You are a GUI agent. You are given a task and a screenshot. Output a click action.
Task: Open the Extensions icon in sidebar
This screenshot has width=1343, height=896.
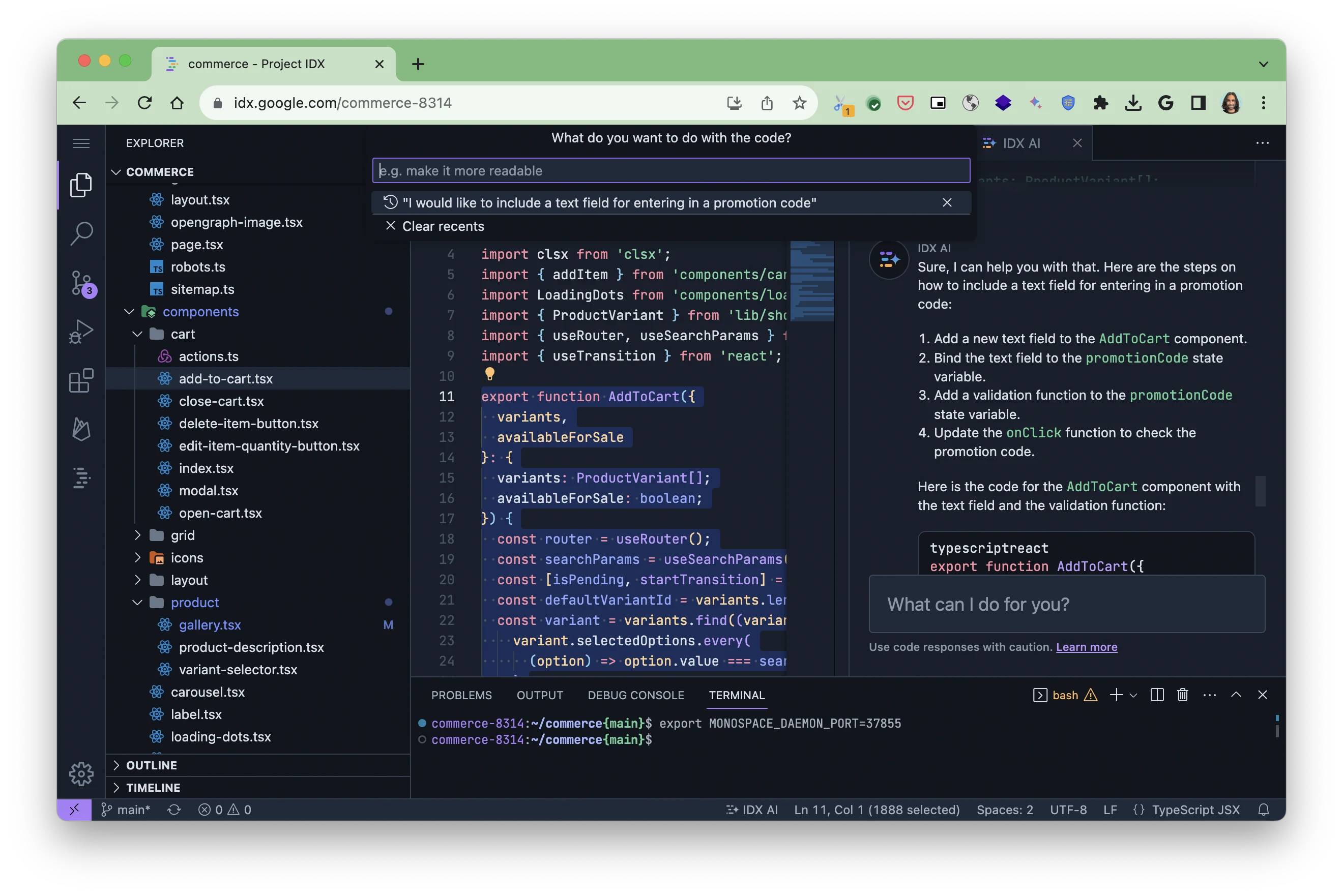81,379
